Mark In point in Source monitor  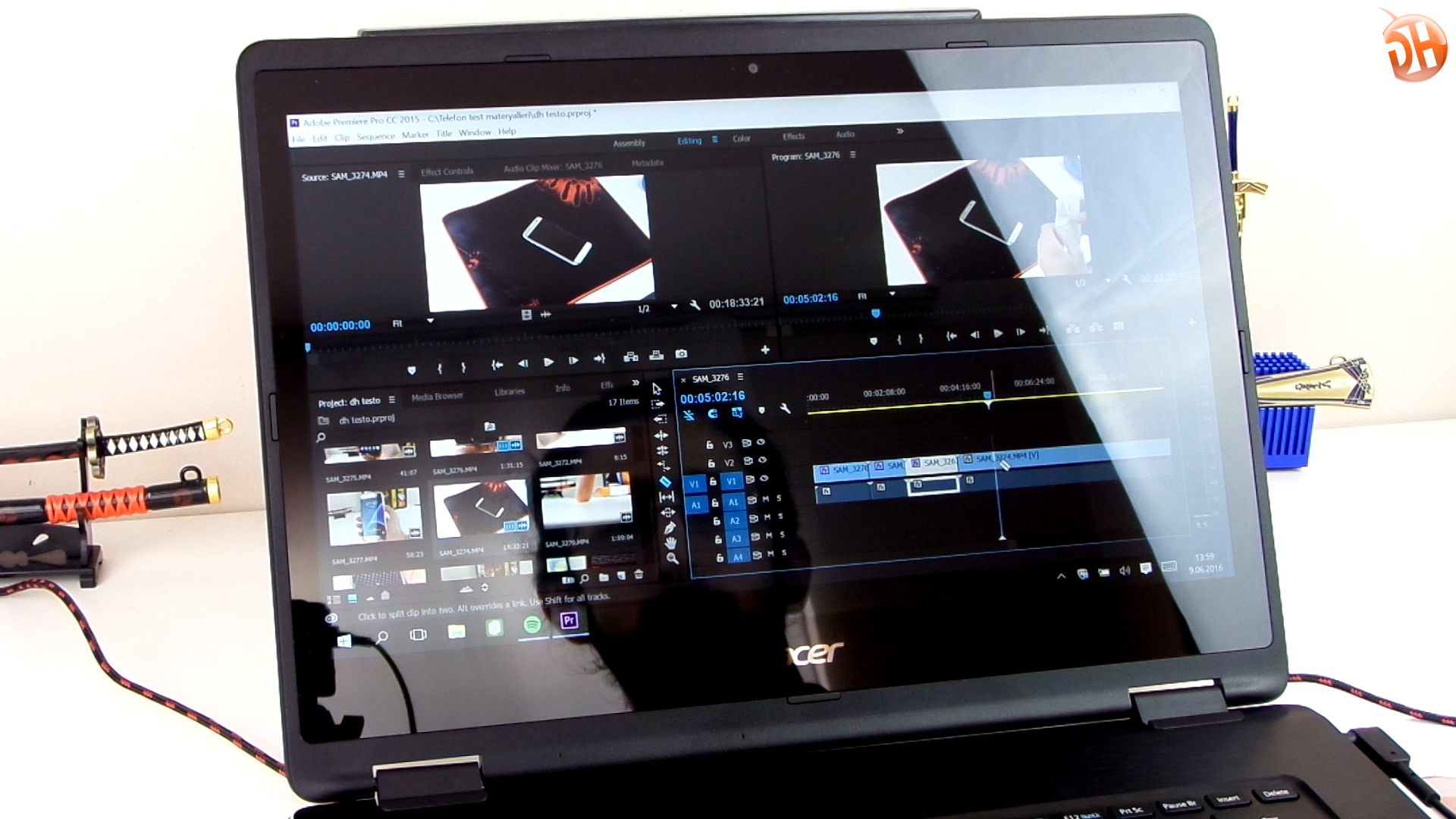(x=439, y=369)
